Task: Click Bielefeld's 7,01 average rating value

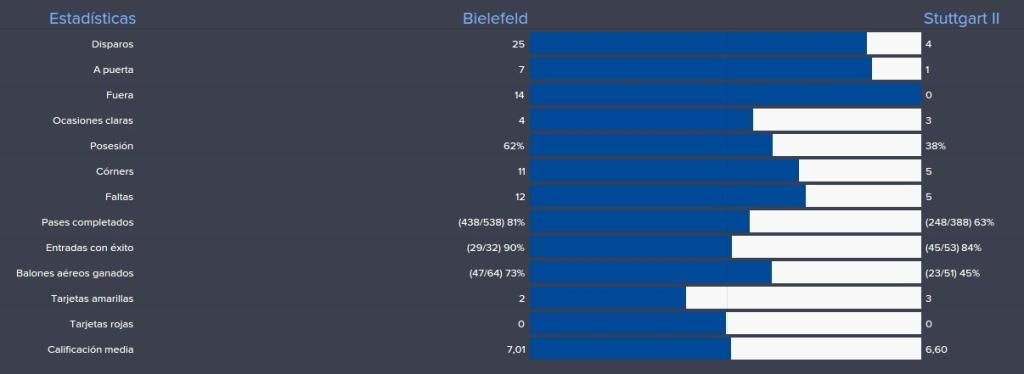Action: pyautogui.click(x=515, y=350)
